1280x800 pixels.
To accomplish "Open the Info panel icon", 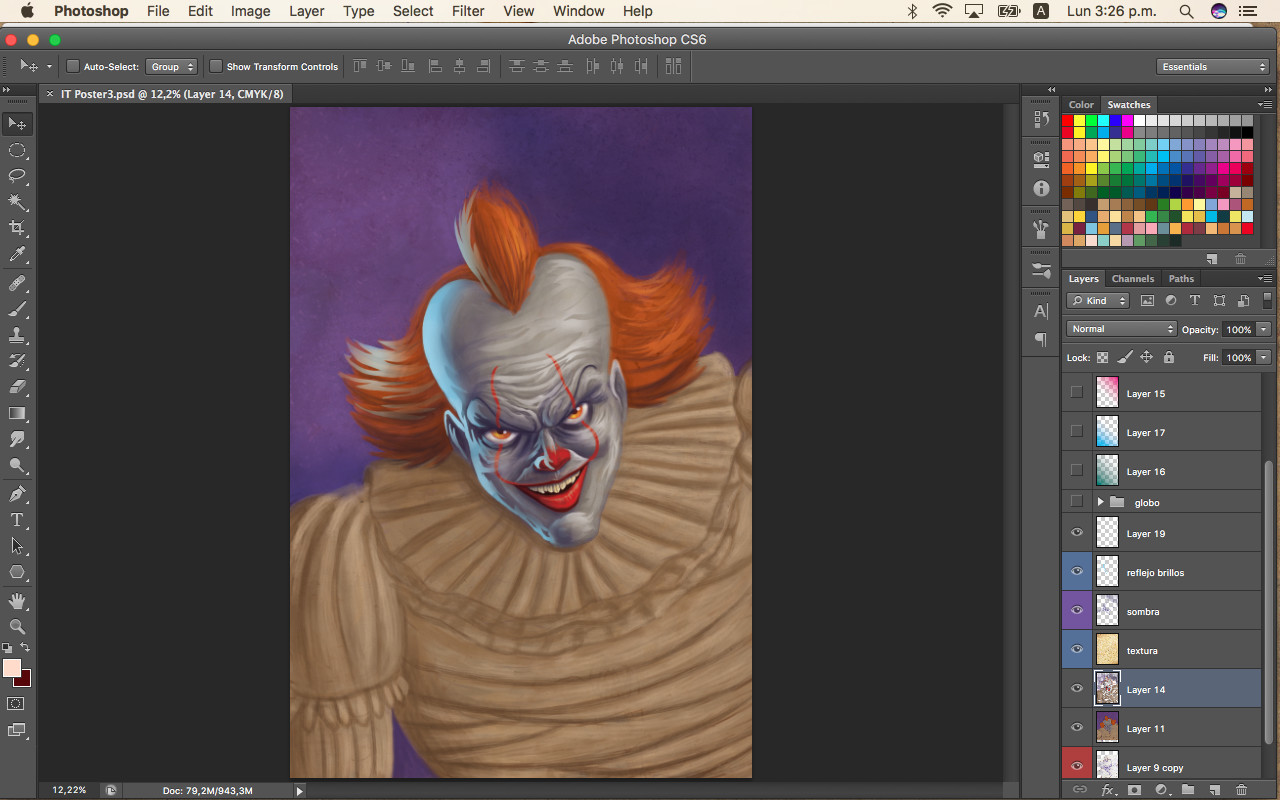I will click(1041, 188).
